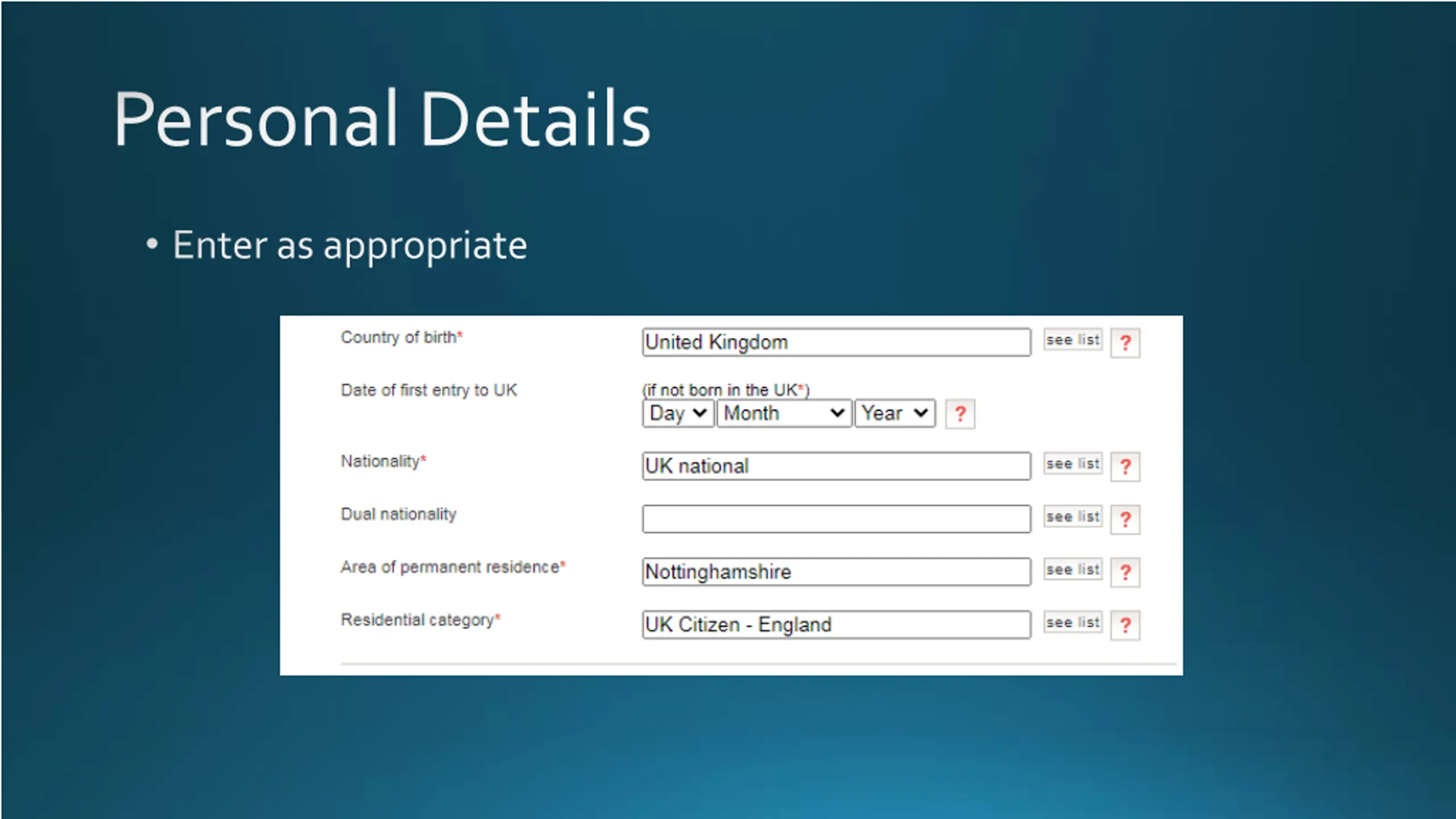1456x819 pixels.
Task: Click help icon beside Year dropdown
Action: pyautogui.click(x=960, y=414)
